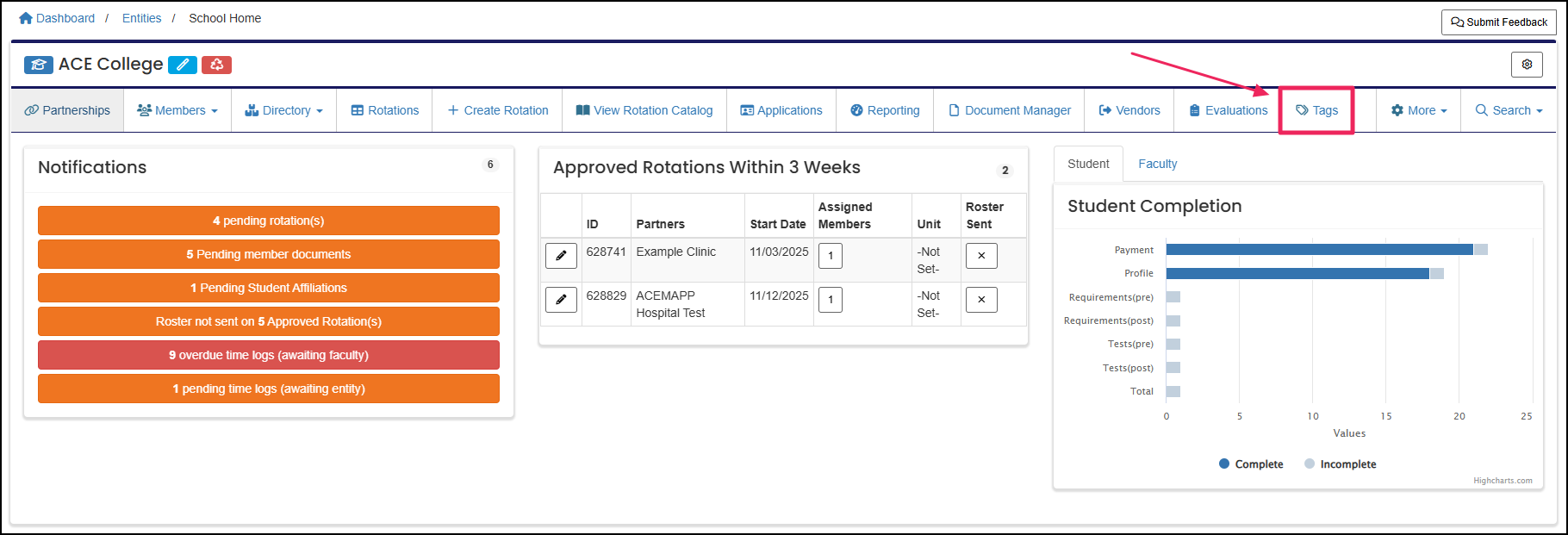1568x535 pixels.
Task: Open the Tags menu item
Action: [x=1316, y=110]
